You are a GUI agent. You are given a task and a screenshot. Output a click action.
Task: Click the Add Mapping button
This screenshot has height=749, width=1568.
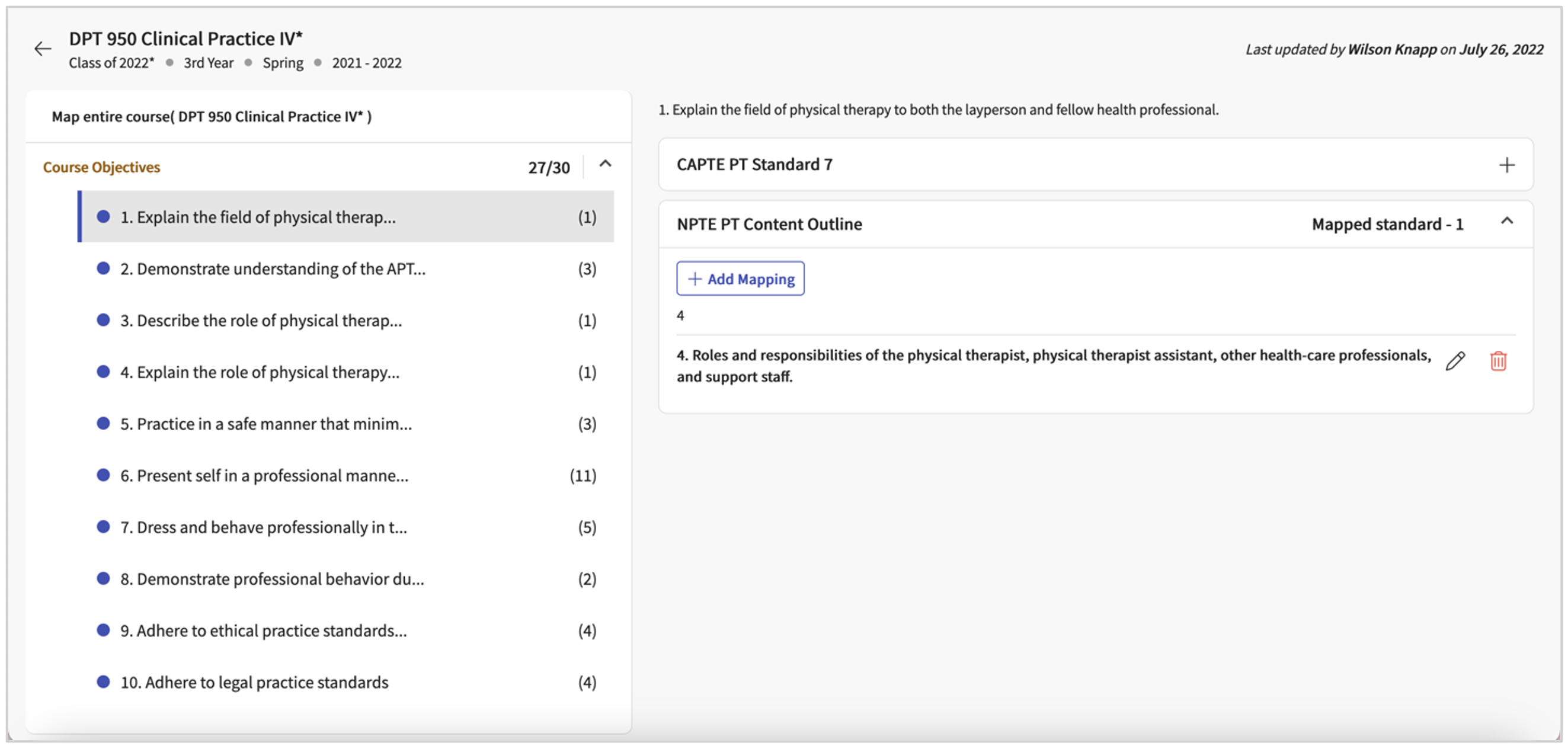pos(740,279)
